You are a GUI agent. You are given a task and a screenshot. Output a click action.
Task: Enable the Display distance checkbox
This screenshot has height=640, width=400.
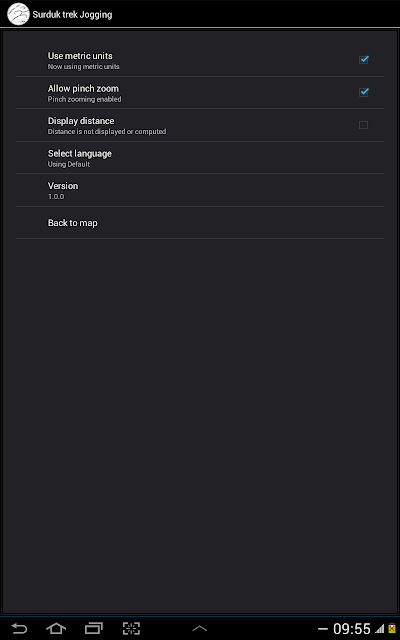pyautogui.click(x=363, y=125)
